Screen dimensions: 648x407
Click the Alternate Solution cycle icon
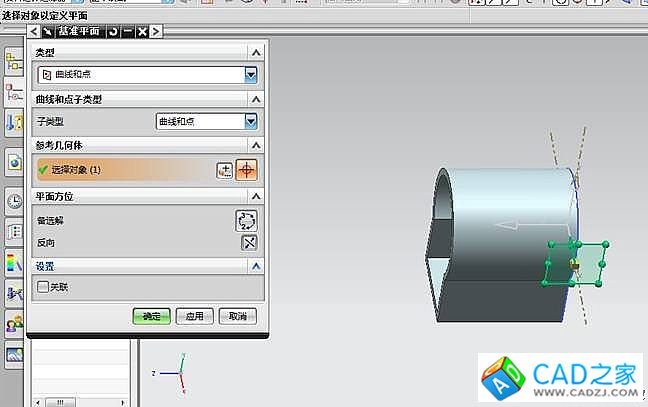pos(246,220)
